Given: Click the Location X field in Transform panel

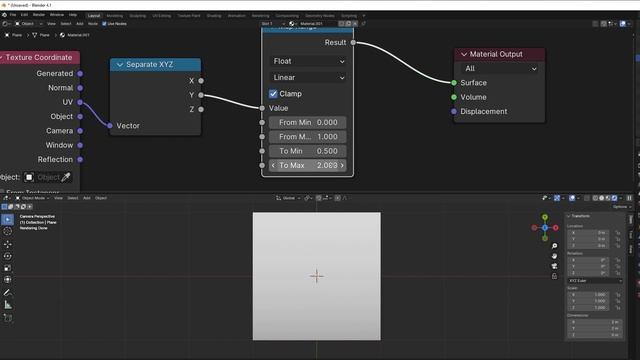Looking at the screenshot, I should coord(589,233).
